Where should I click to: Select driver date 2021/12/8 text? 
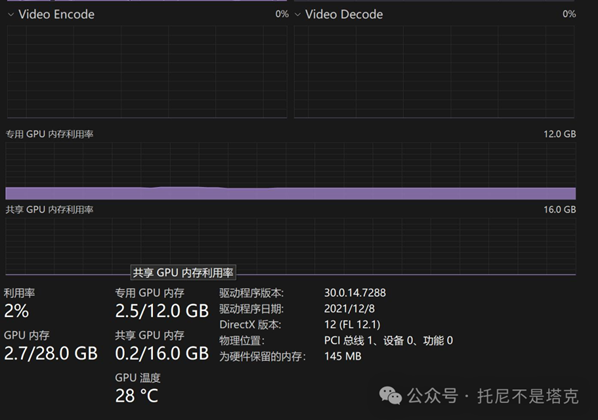[x=349, y=309]
